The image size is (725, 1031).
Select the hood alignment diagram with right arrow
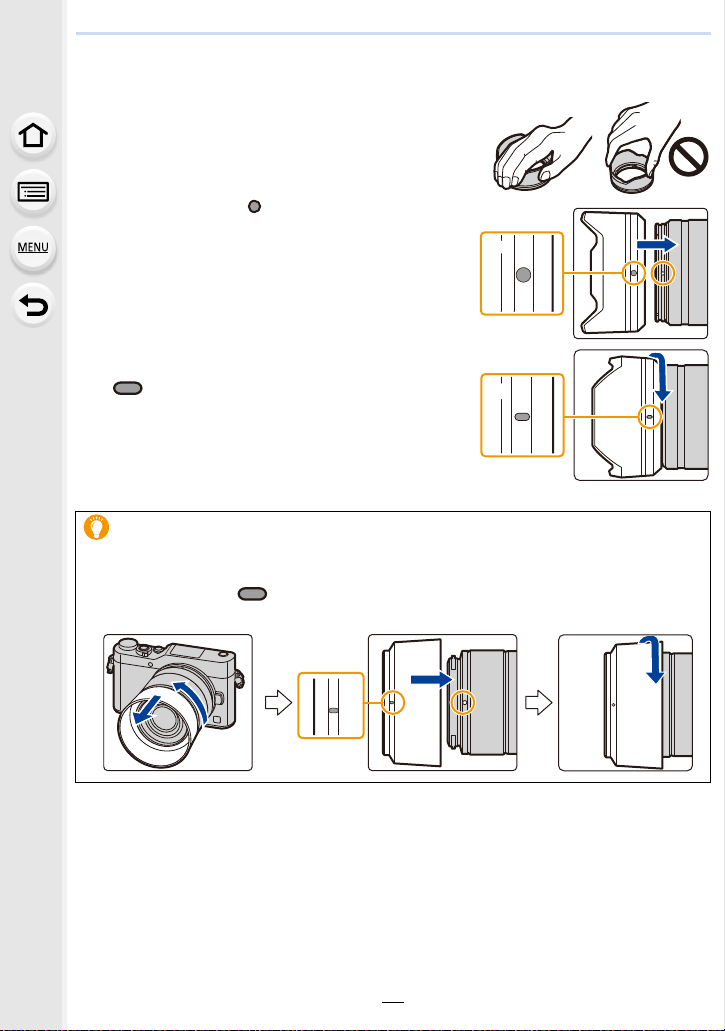(641, 274)
